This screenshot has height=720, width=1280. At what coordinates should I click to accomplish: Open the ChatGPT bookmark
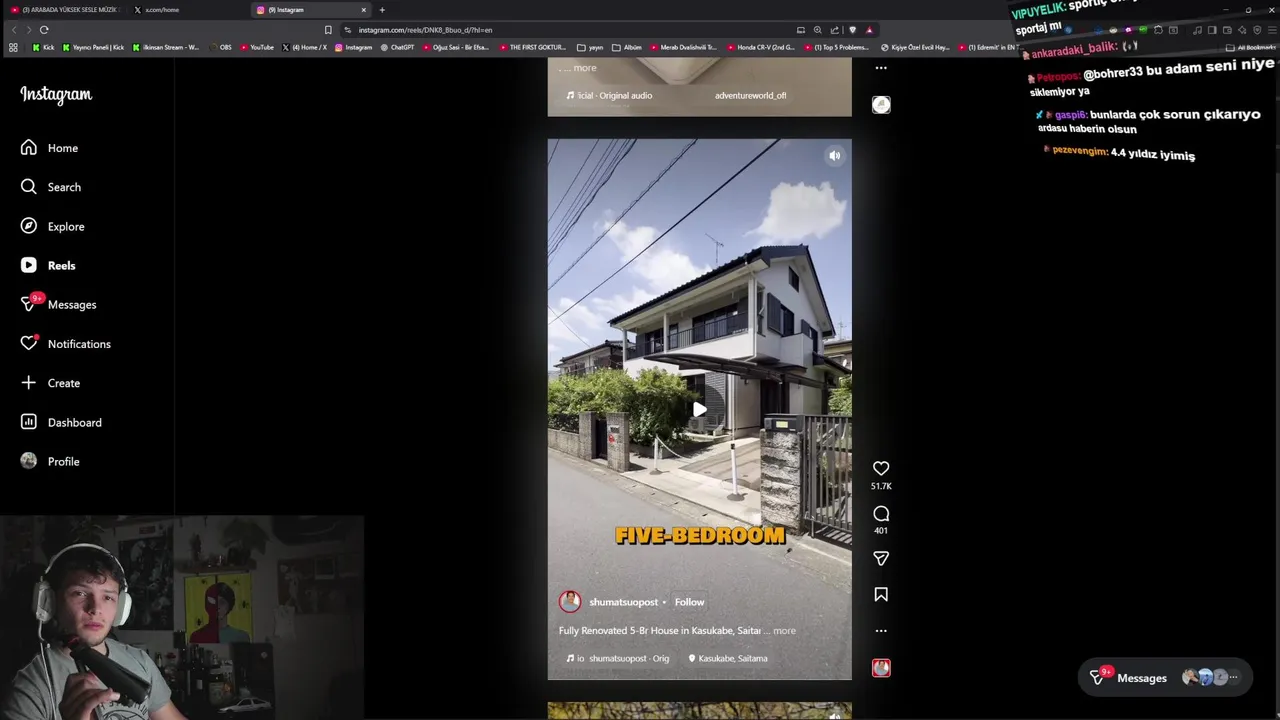[x=397, y=47]
